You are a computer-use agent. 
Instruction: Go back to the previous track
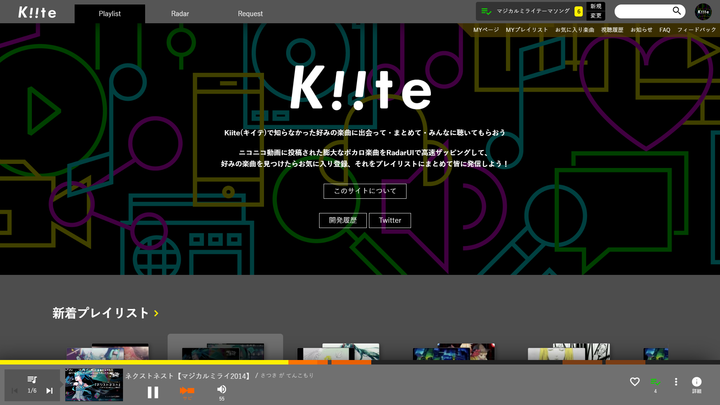[x=14, y=391]
